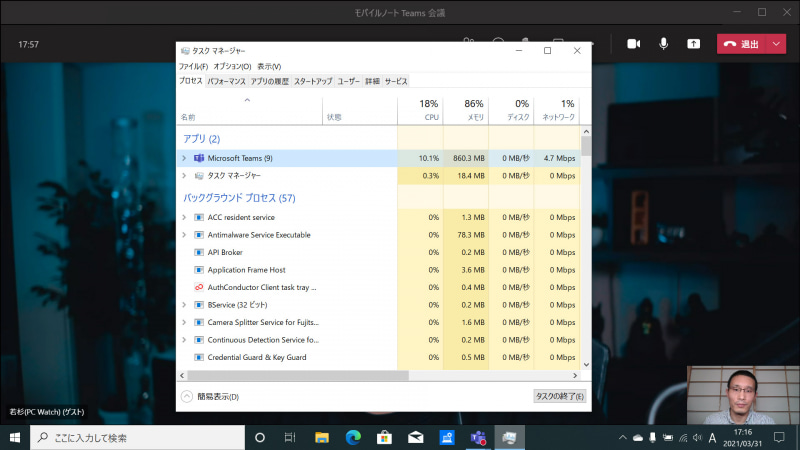Open 表示(V) menu
Screen dimensions: 800x450
point(269,66)
